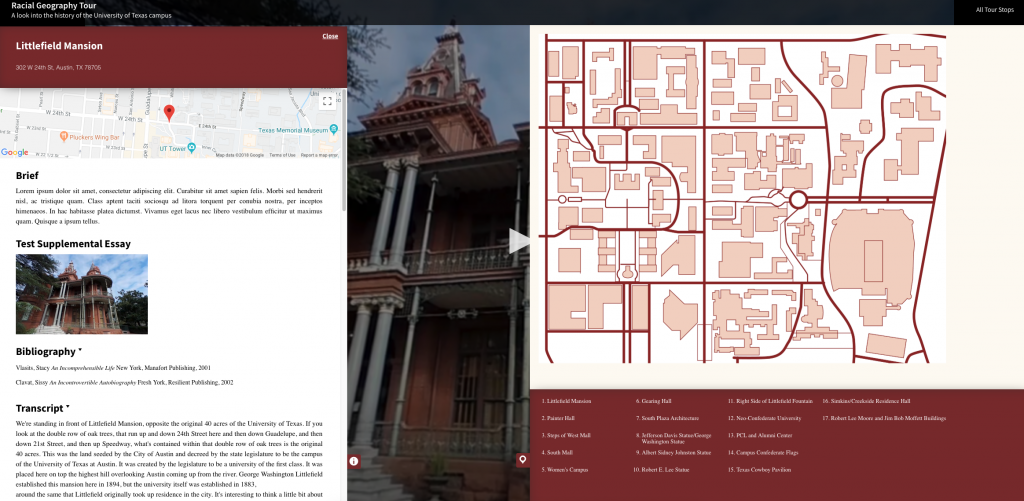
Task: Click the Brief section heading
Action: tap(27, 175)
